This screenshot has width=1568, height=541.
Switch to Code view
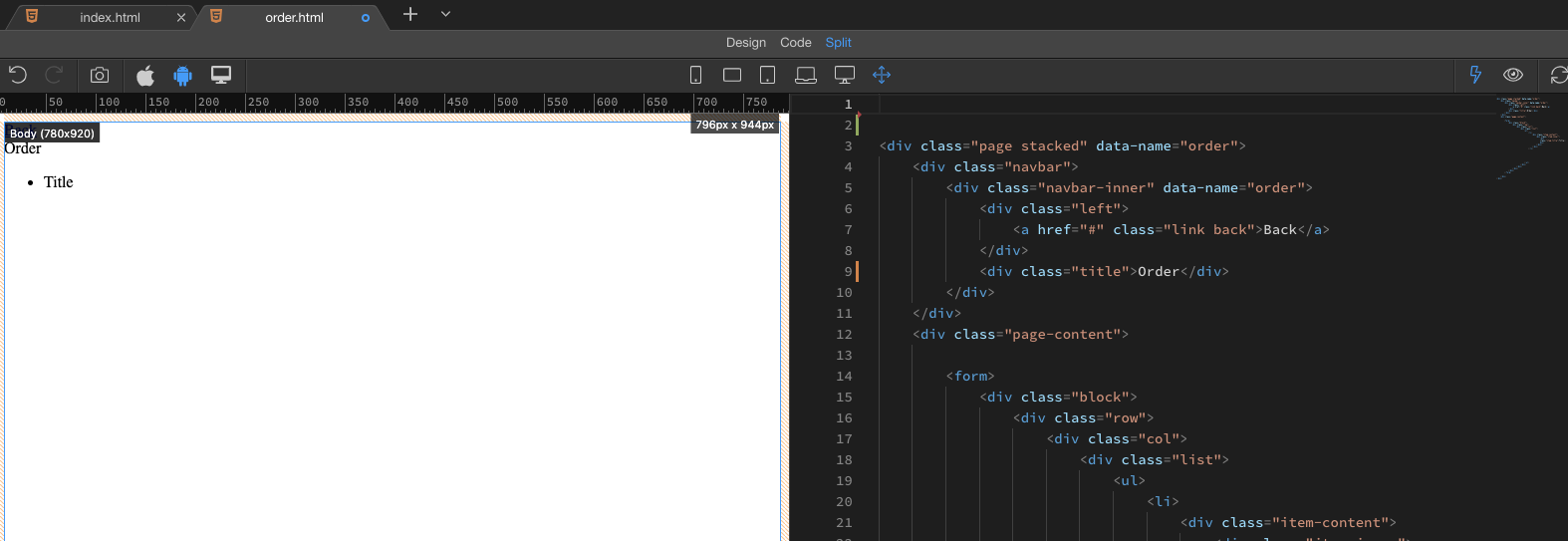(796, 42)
